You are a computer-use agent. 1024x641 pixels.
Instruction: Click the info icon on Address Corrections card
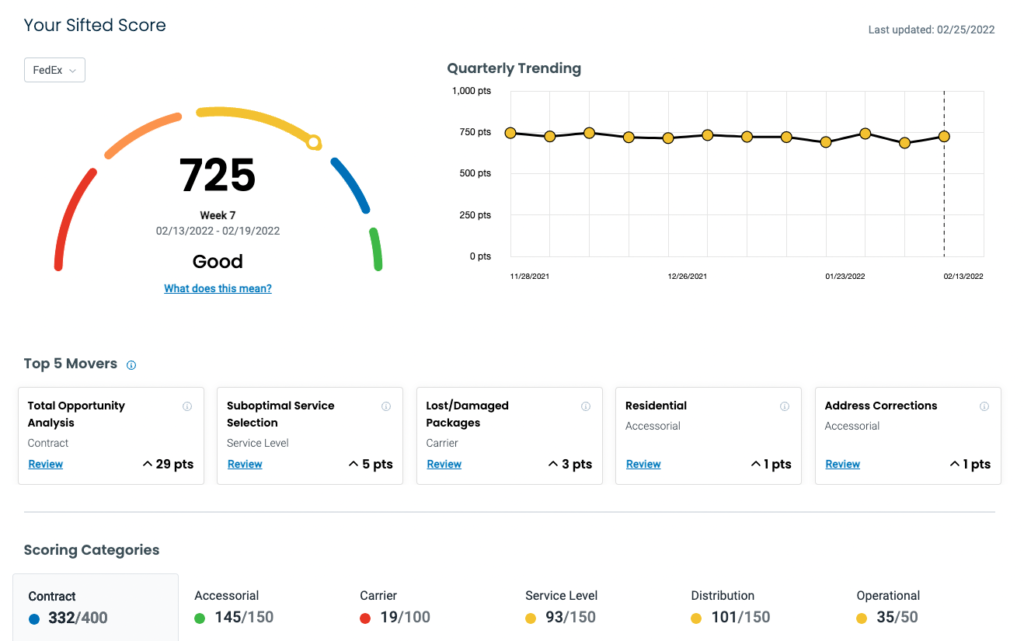(984, 406)
